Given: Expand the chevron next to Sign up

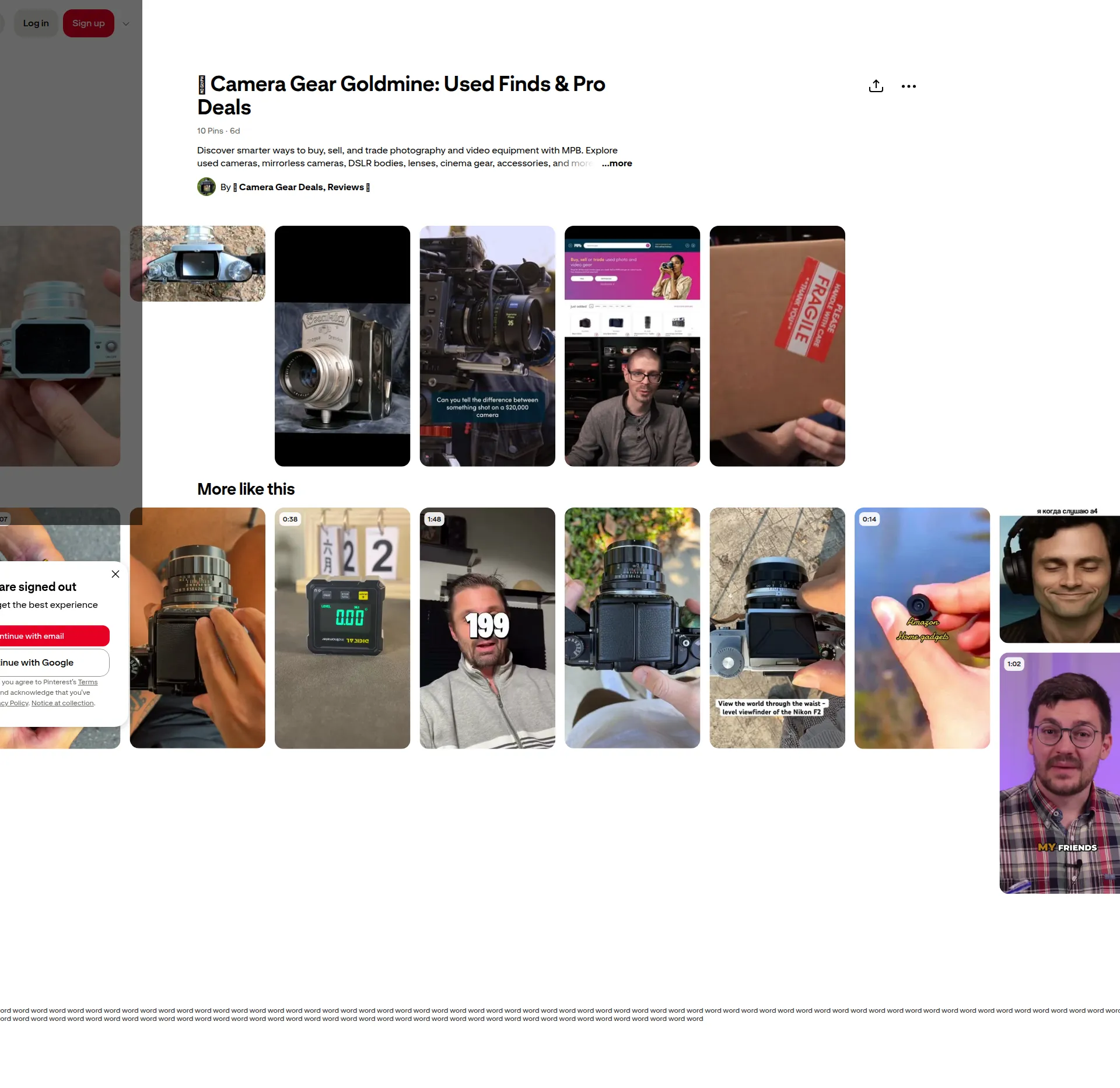Looking at the screenshot, I should (126, 24).
